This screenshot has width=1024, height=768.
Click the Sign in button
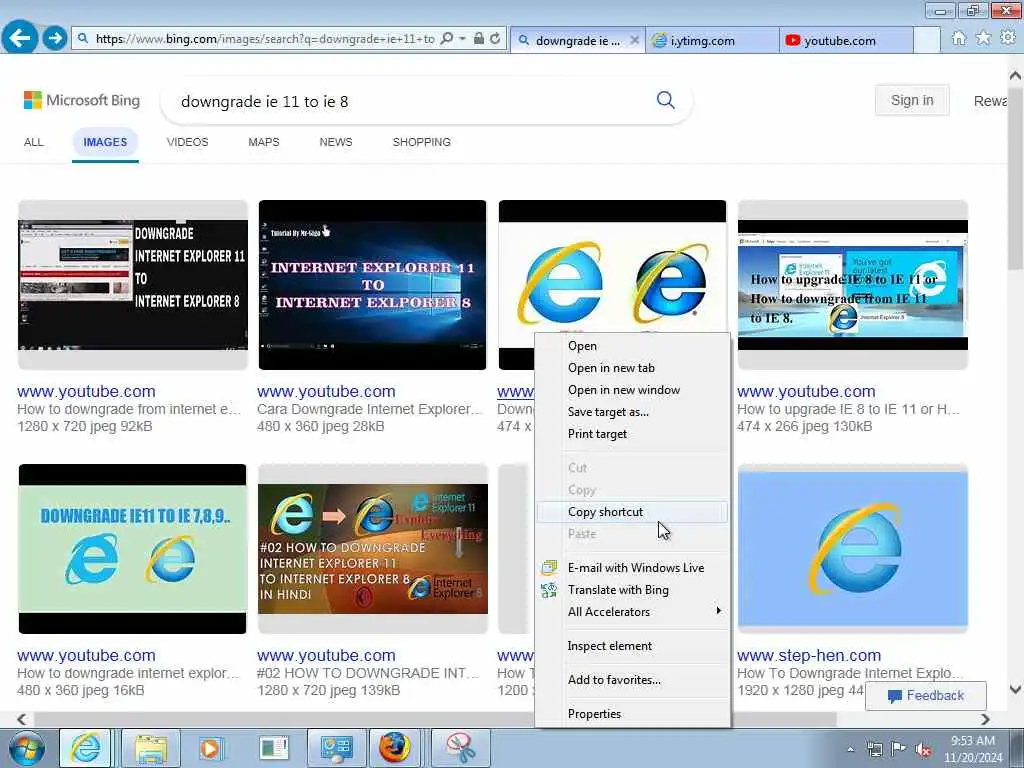click(912, 101)
